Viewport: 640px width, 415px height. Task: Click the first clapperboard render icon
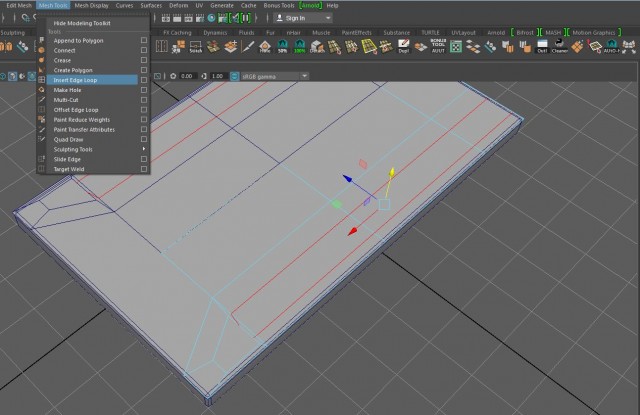[166, 18]
